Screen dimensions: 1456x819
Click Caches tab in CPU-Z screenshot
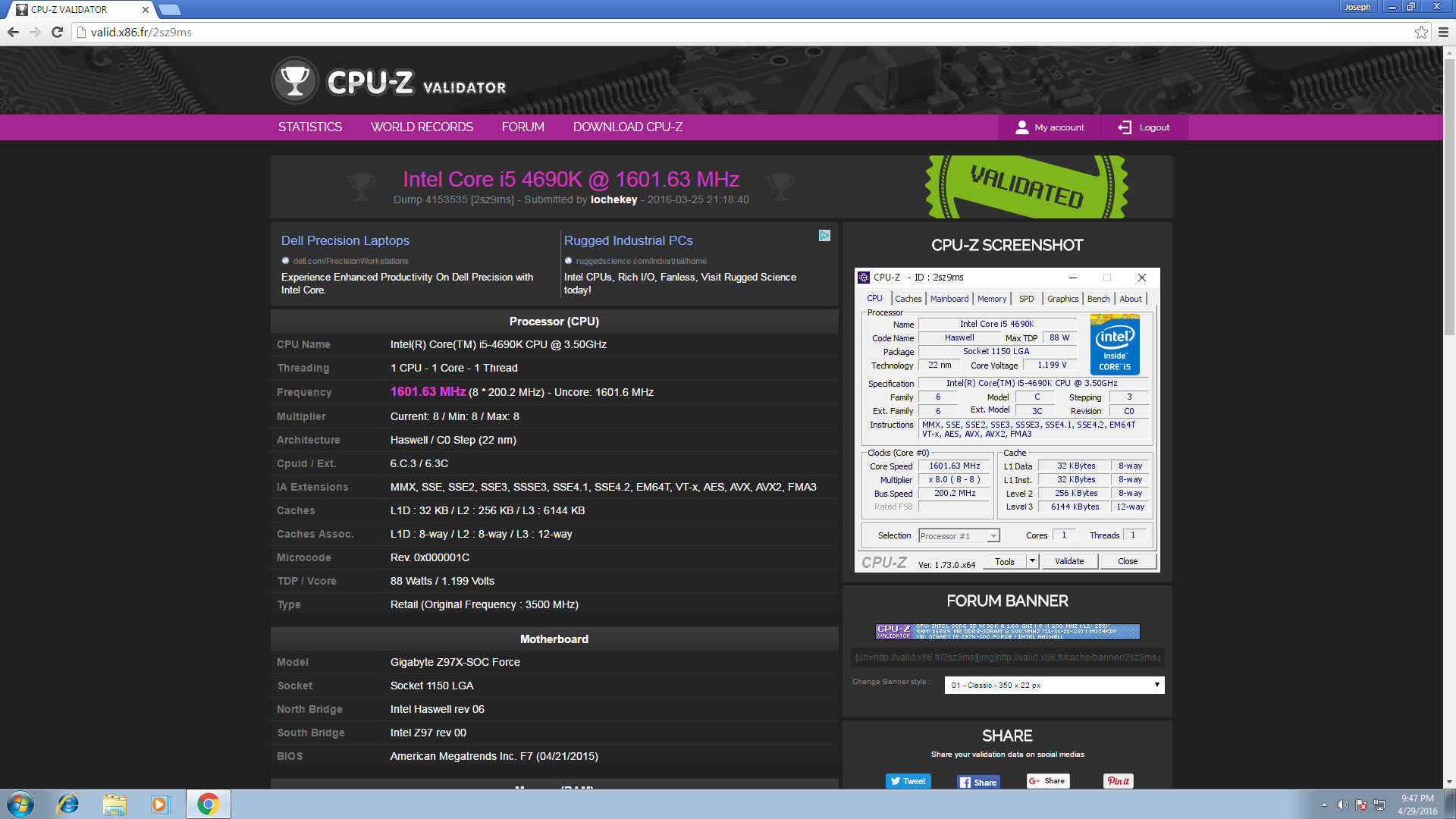point(908,299)
